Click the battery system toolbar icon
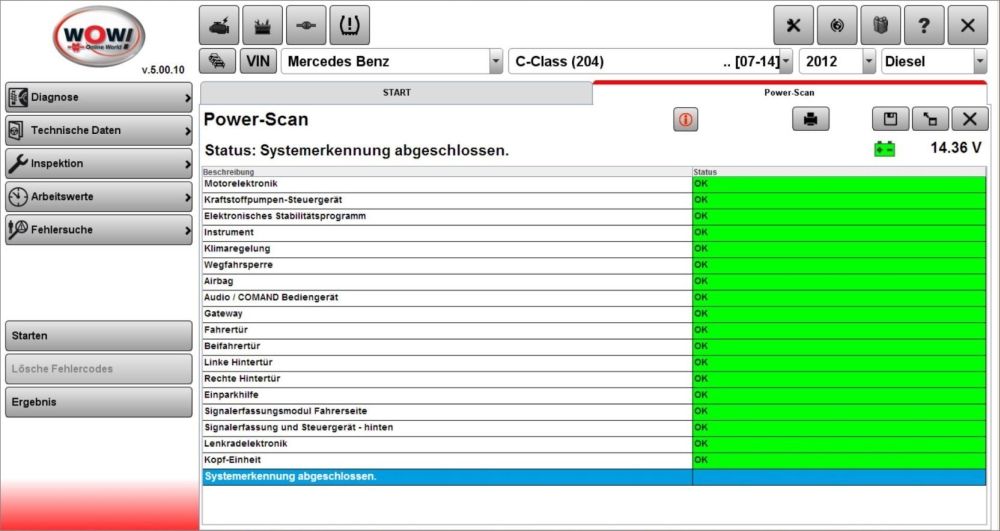Image resolution: width=1000 pixels, height=531 pixels. 262,25
